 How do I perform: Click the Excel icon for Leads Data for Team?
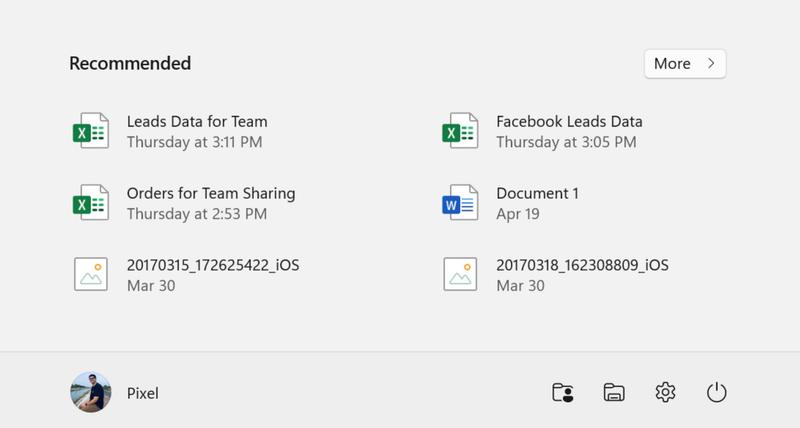[90, 131]
